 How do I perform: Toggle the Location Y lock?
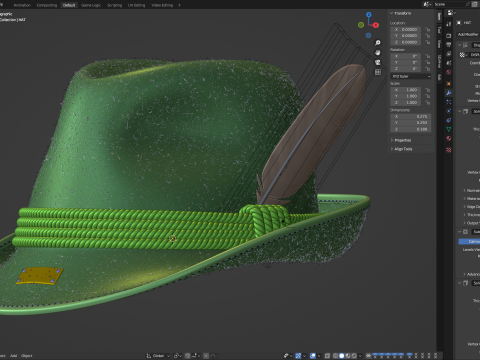pyautogui.click(x=427, y=36)
